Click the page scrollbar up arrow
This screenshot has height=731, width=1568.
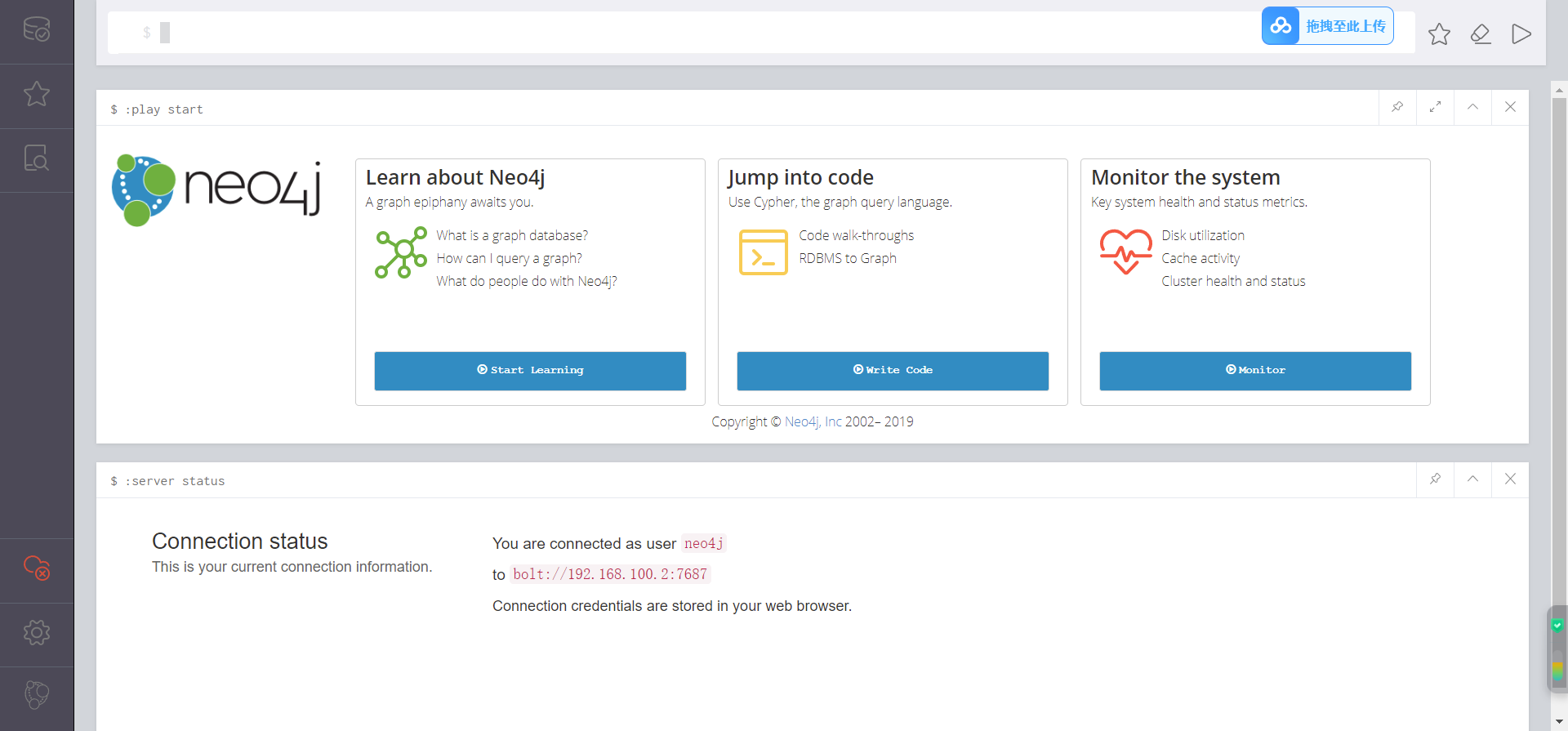point(1559,90)
